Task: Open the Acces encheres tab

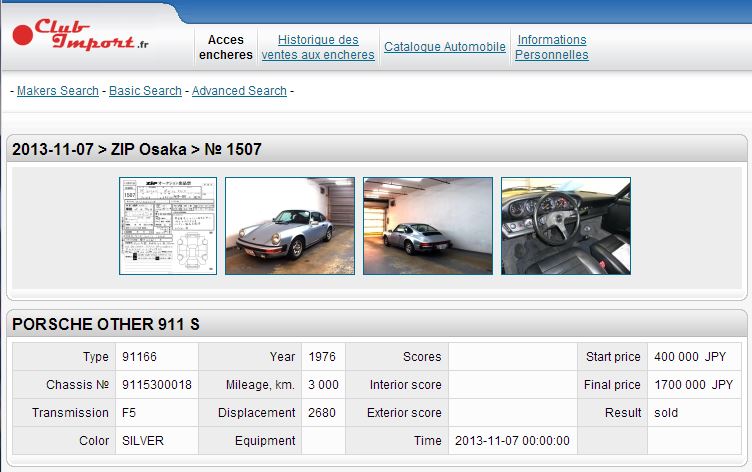Action: point(226,47)
